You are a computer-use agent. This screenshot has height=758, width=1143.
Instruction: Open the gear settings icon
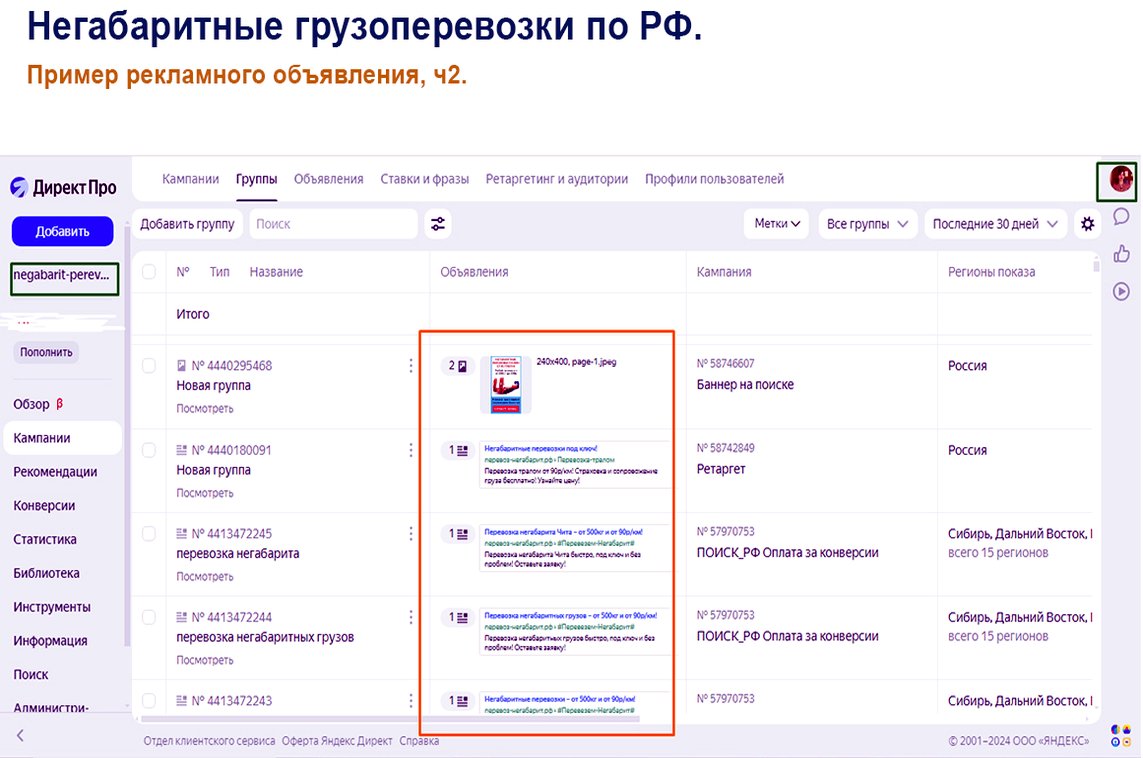1087,224
